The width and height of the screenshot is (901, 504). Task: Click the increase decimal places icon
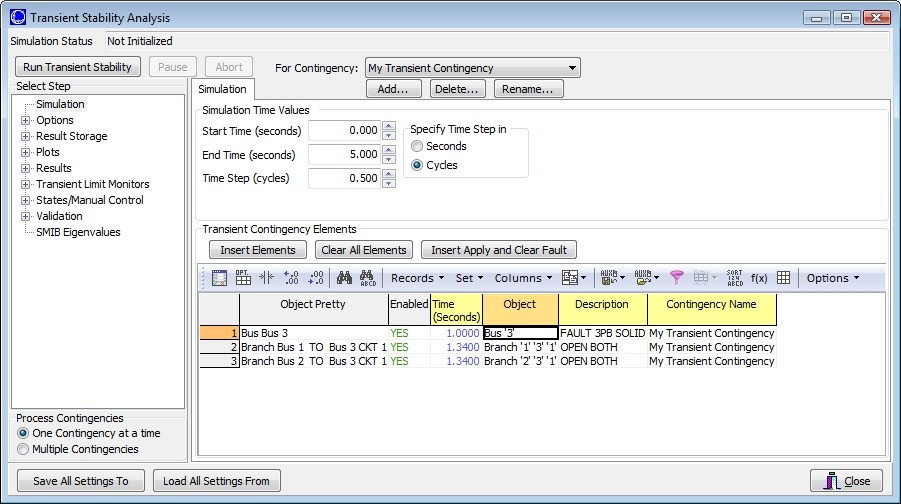(291, 278)
